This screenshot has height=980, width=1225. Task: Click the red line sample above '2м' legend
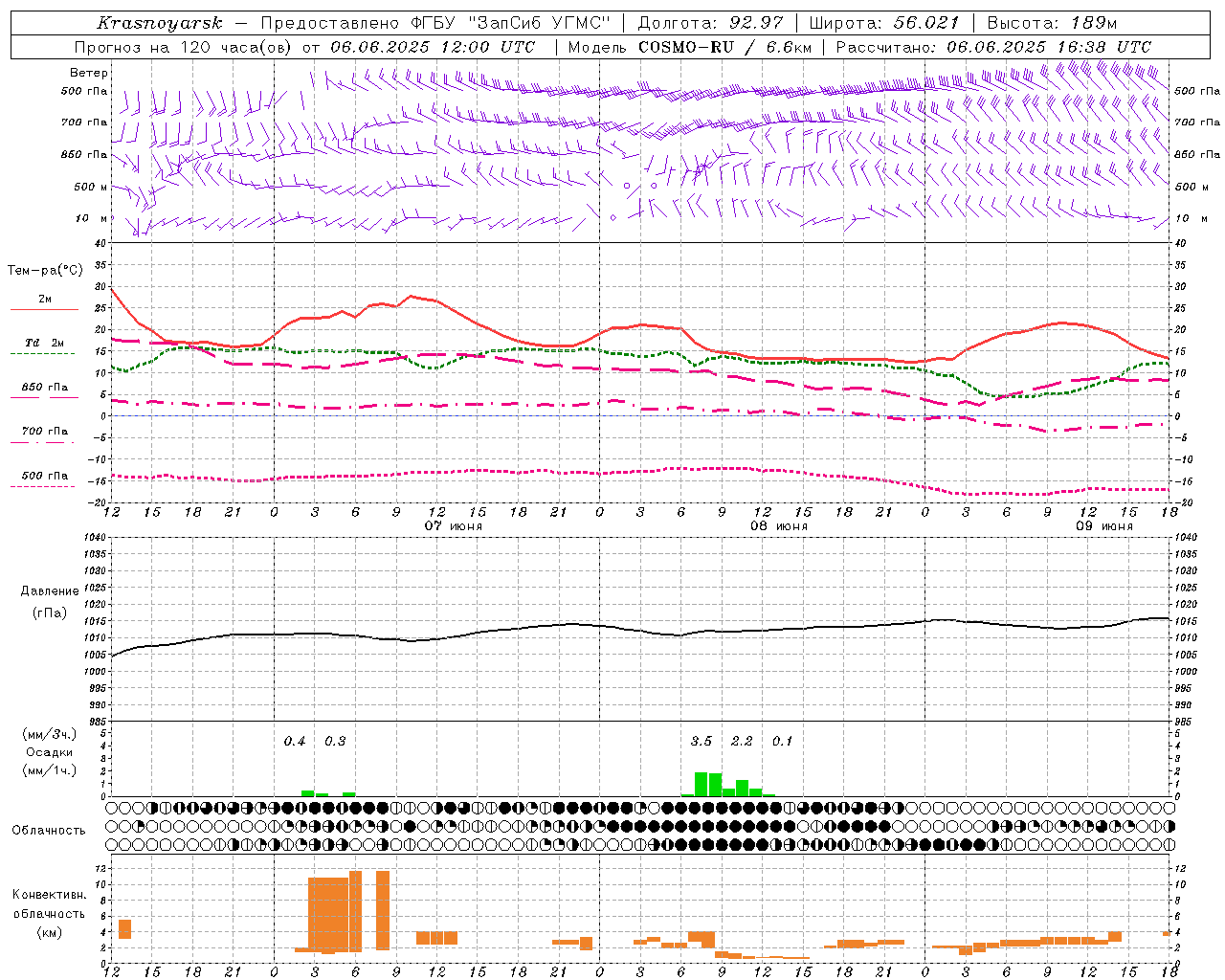[44, 310]
